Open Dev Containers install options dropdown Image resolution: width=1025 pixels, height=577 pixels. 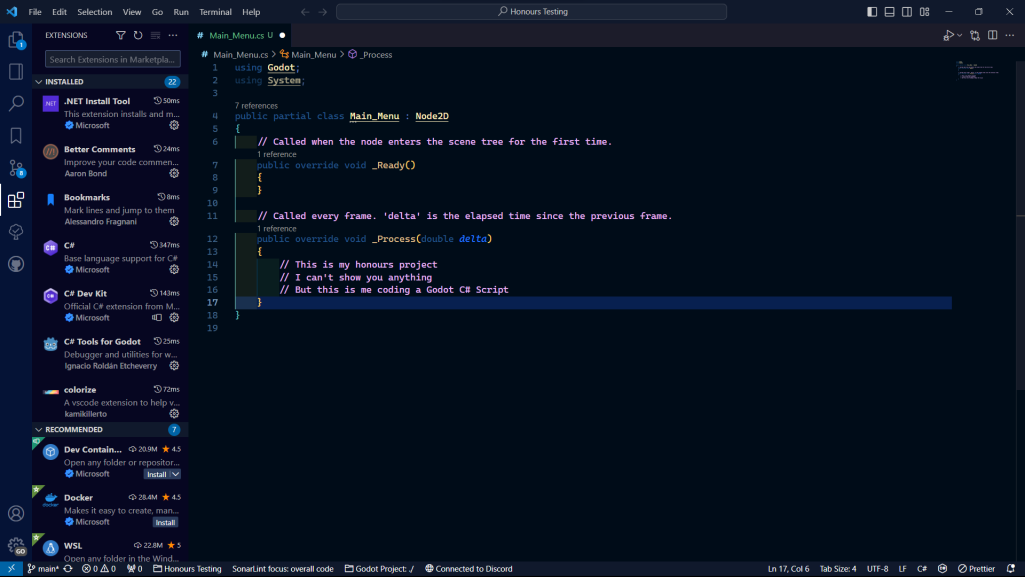coord(173,473)
